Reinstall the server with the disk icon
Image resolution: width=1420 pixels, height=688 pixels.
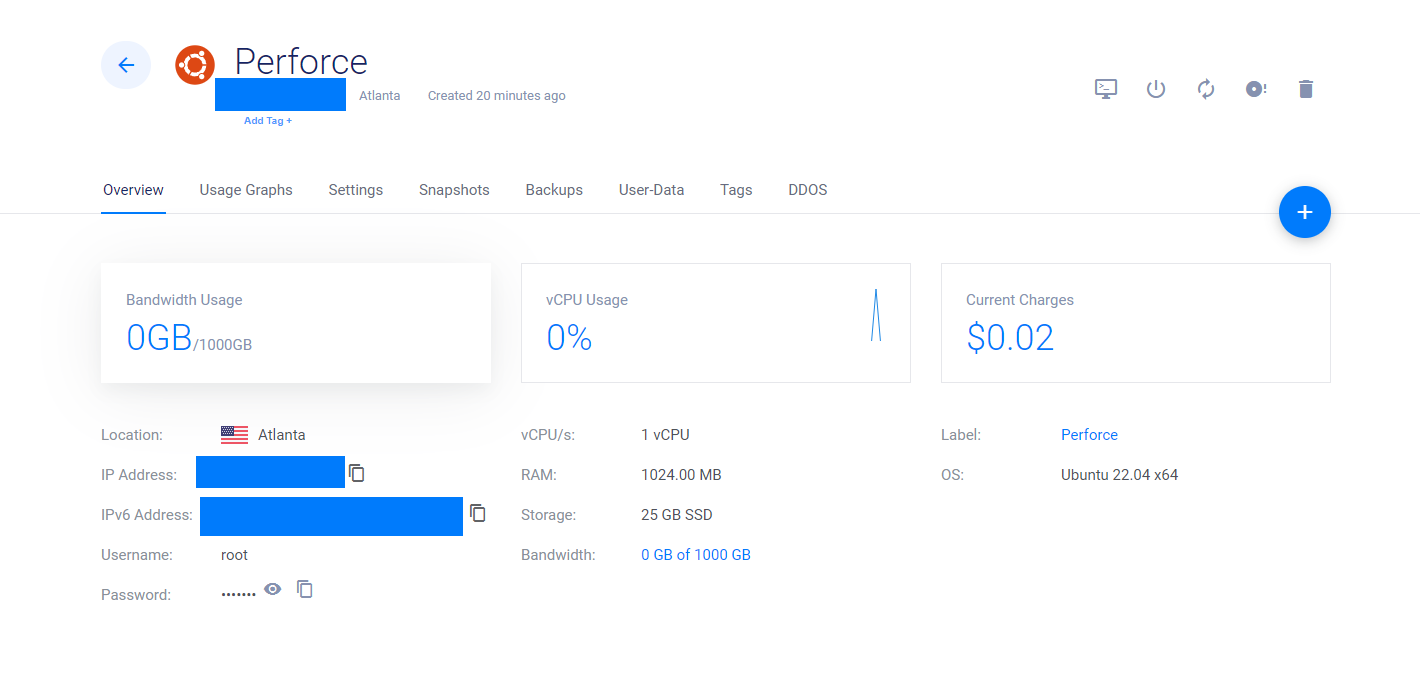pyautogui.click(x=1256, y=89)
